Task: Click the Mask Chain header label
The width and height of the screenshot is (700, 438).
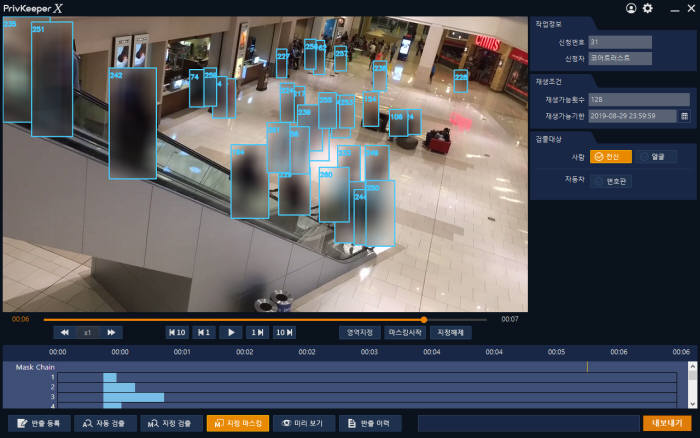Action: point(35,367)
